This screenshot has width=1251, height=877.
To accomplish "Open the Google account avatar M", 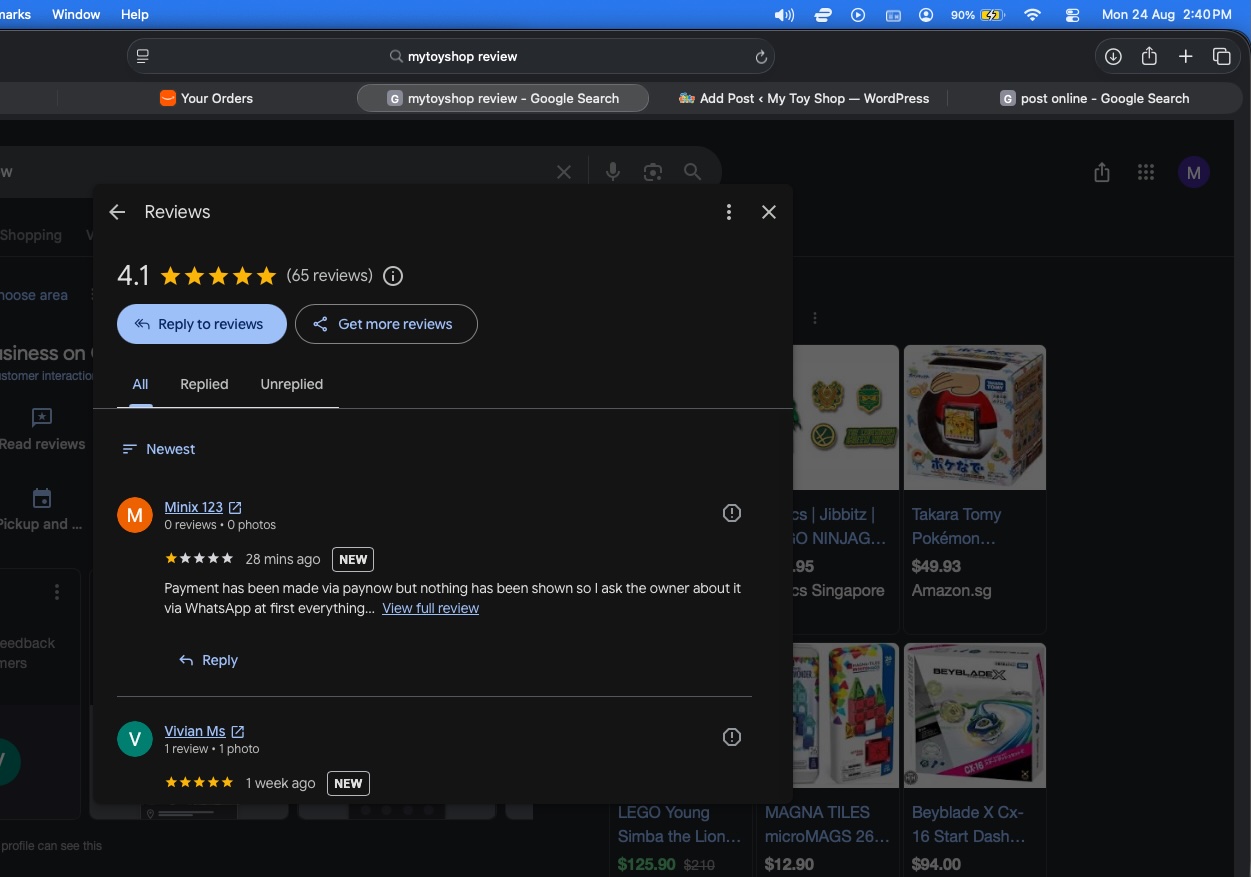I will pos(1193,172).
